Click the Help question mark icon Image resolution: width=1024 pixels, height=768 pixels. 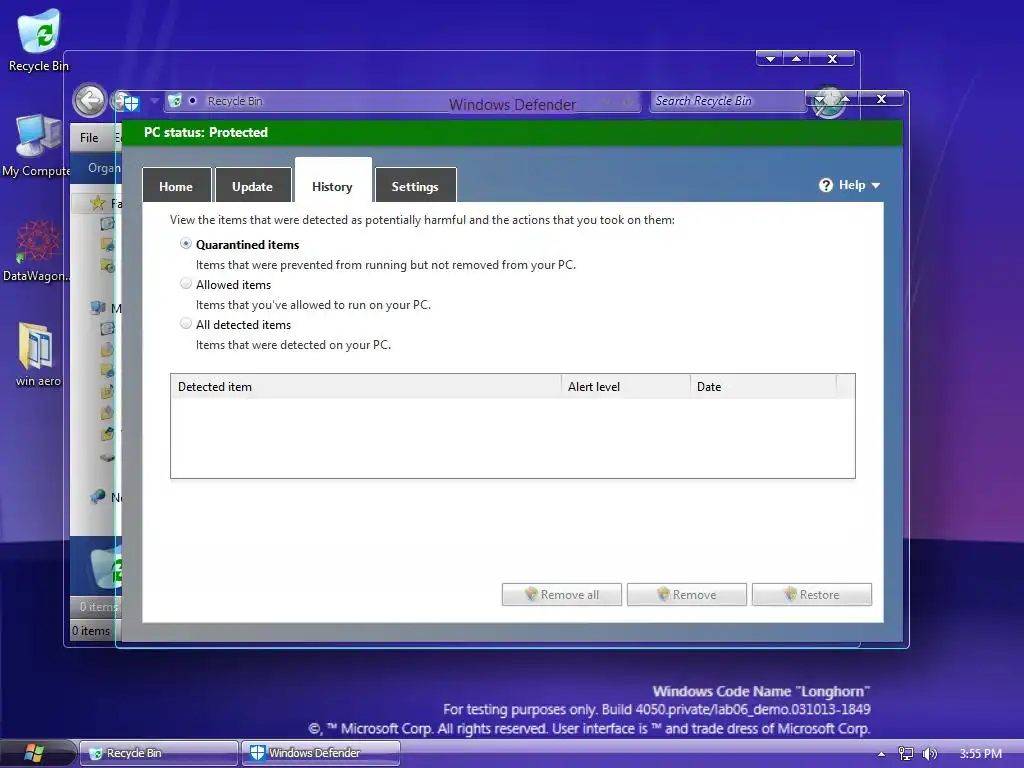(825, 185)
